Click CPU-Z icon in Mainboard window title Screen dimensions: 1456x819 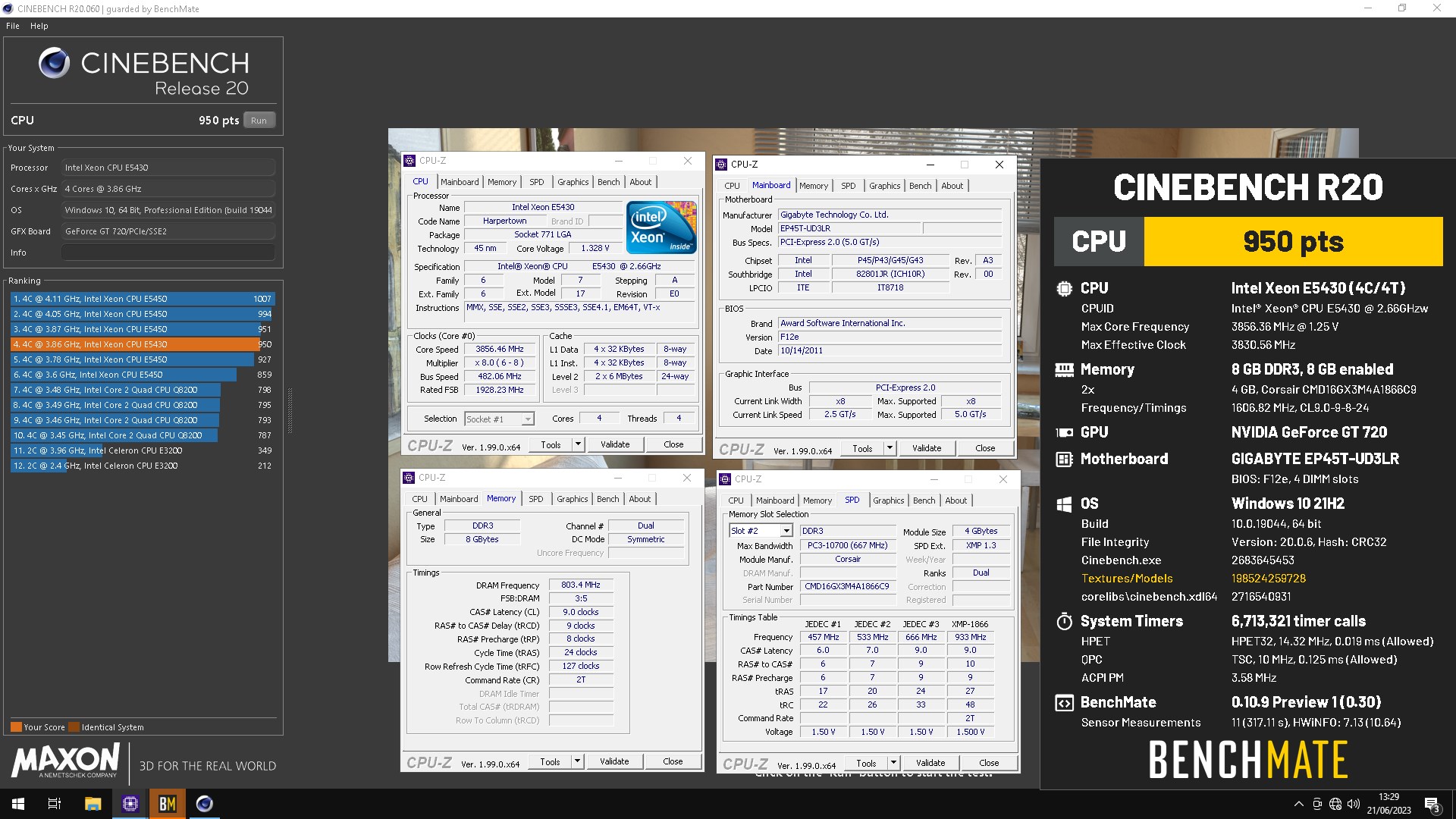722,165
